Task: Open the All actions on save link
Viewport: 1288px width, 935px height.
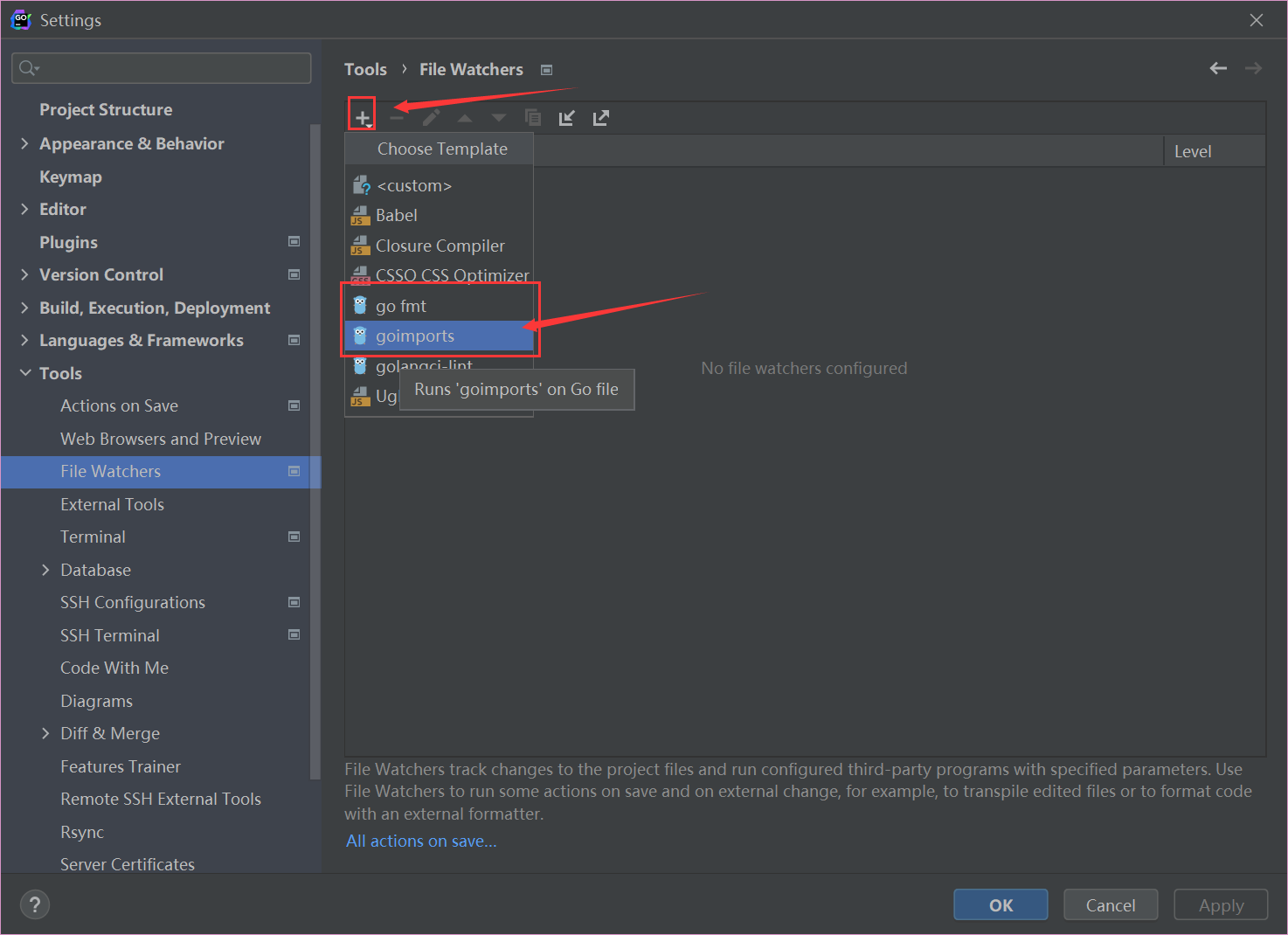Action: pos(421,841)
